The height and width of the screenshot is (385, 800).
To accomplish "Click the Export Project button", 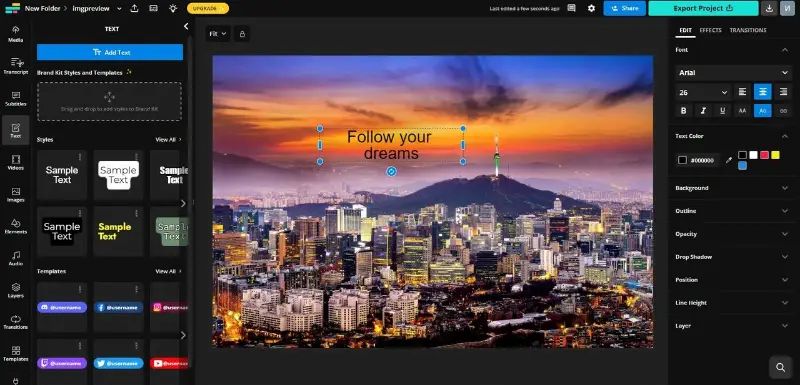I will pos(703,8).
